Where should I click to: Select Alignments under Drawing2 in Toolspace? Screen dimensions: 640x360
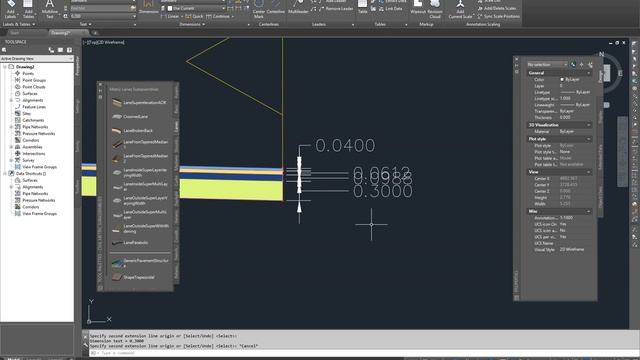[32, 100]
